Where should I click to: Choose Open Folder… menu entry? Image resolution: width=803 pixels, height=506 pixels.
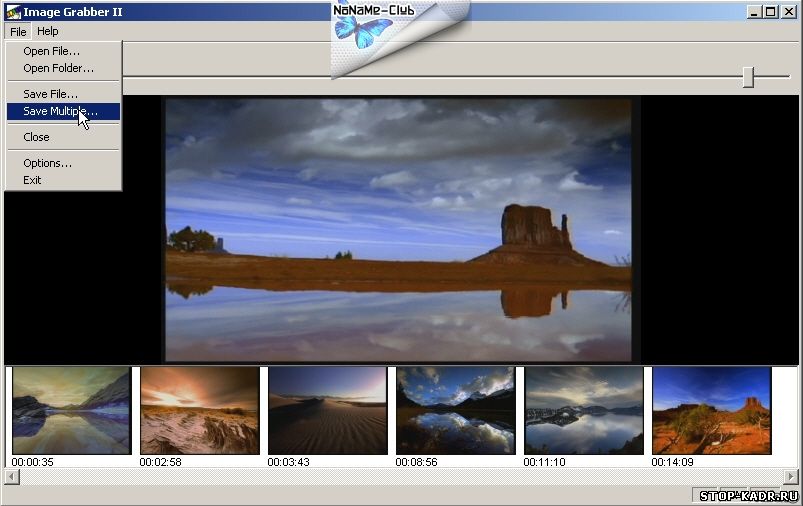[x=64, y=68]
